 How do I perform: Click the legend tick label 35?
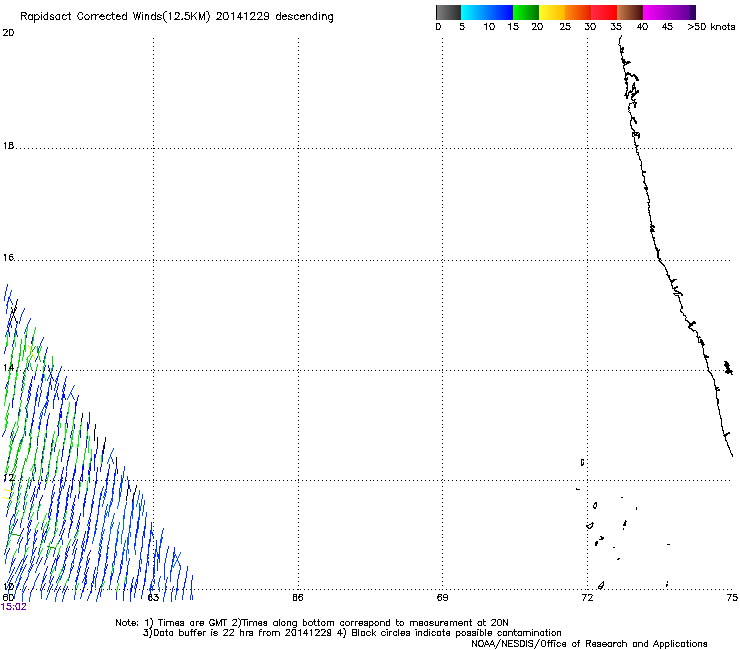[x=616, y=27]
